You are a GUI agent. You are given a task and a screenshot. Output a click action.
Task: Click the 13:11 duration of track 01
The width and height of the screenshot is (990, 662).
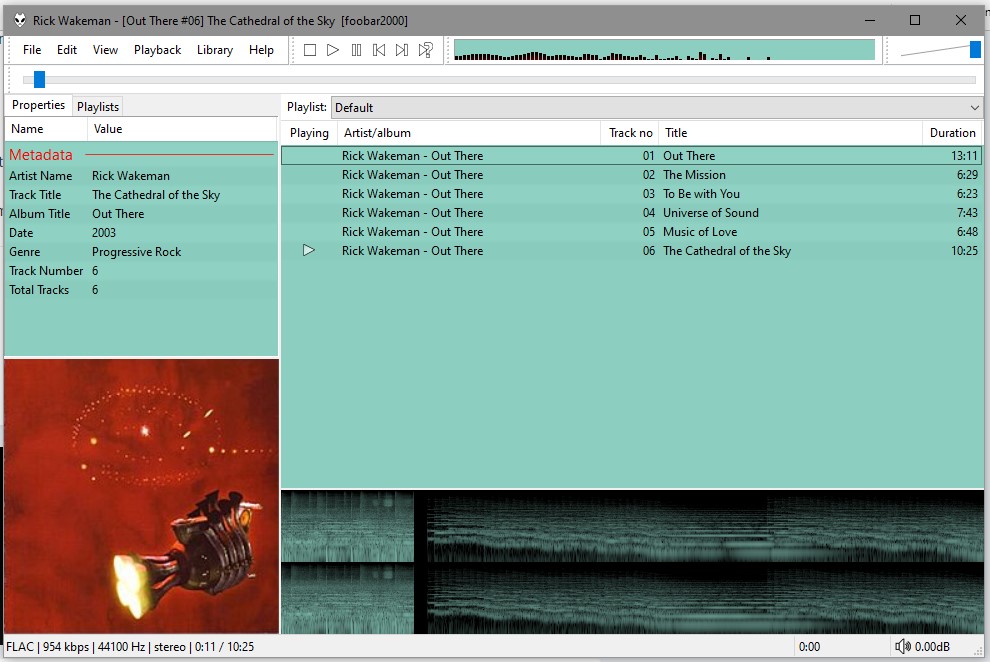pyautogui.click(x=964, y=156)
